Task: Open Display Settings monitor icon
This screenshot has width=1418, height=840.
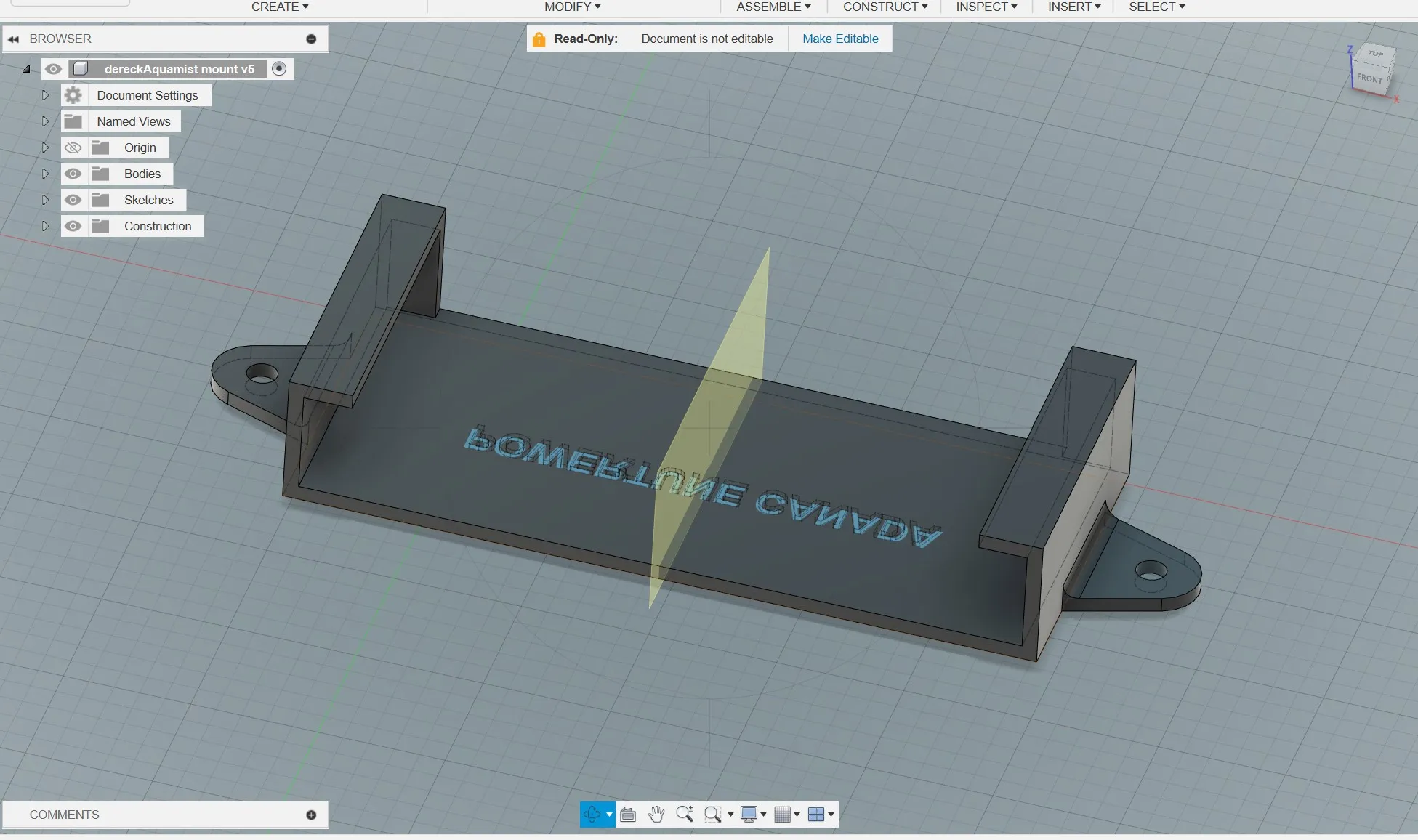Action: [749, 815]
